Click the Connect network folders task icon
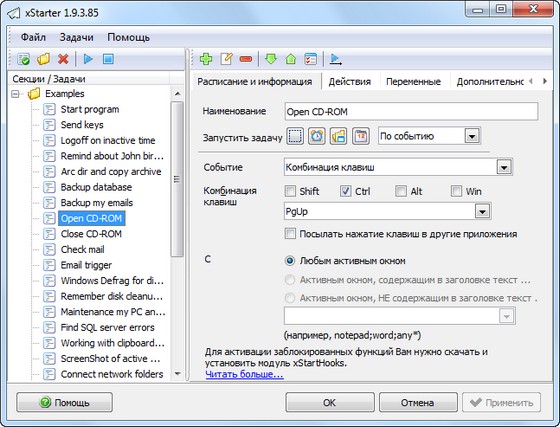 pyautogui.click(x=49, y=374)
